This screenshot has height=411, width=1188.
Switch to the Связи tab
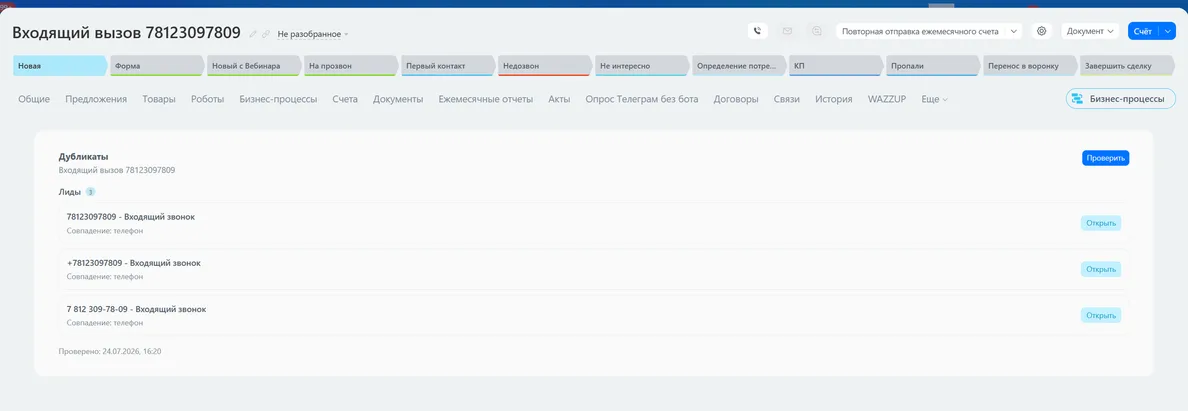click(x=786, y=99)
